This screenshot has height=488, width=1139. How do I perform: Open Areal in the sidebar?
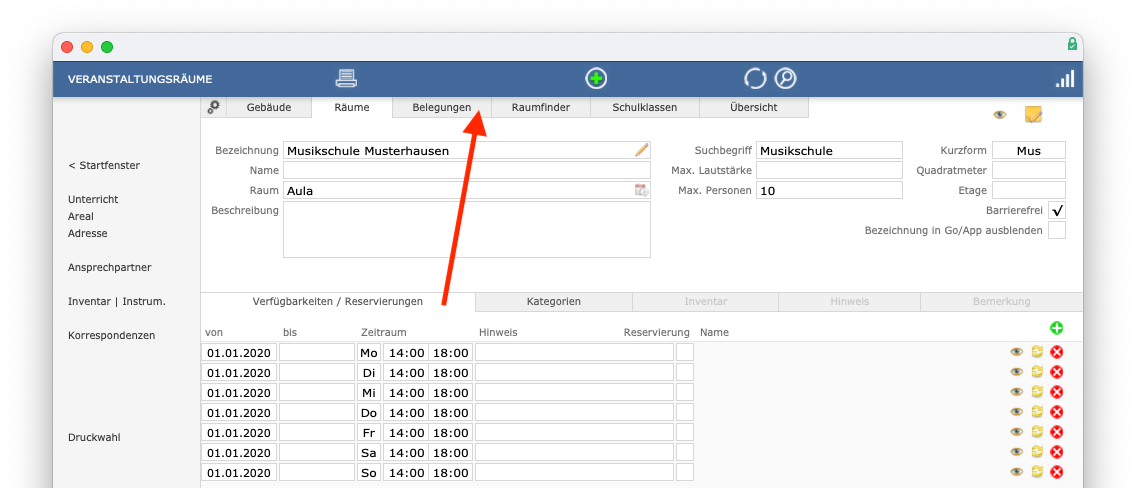[81, 216]
